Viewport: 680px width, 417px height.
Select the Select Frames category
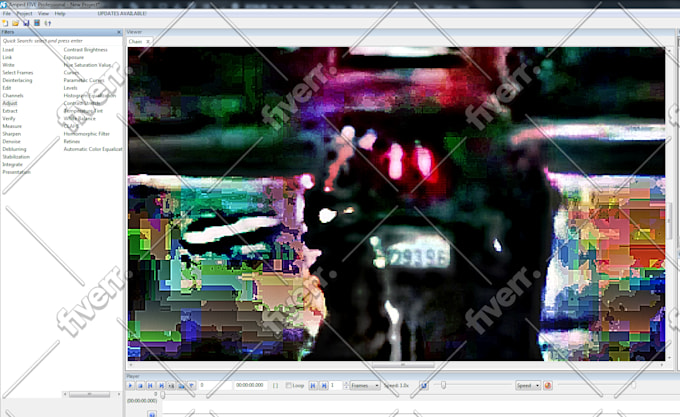(x=18, y=73)
